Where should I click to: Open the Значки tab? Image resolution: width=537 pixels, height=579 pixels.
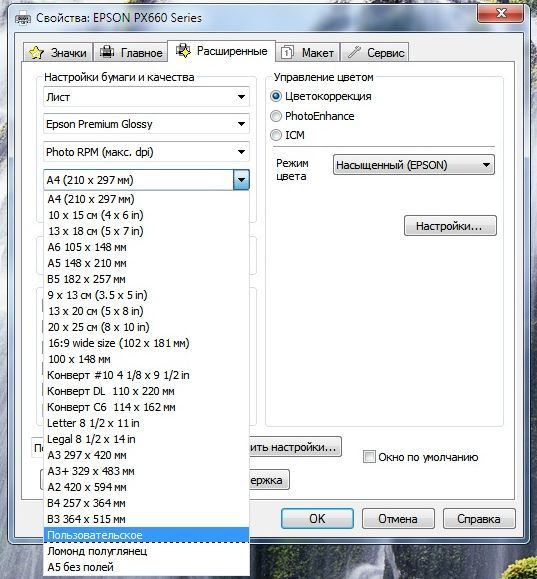pos(58,52)
